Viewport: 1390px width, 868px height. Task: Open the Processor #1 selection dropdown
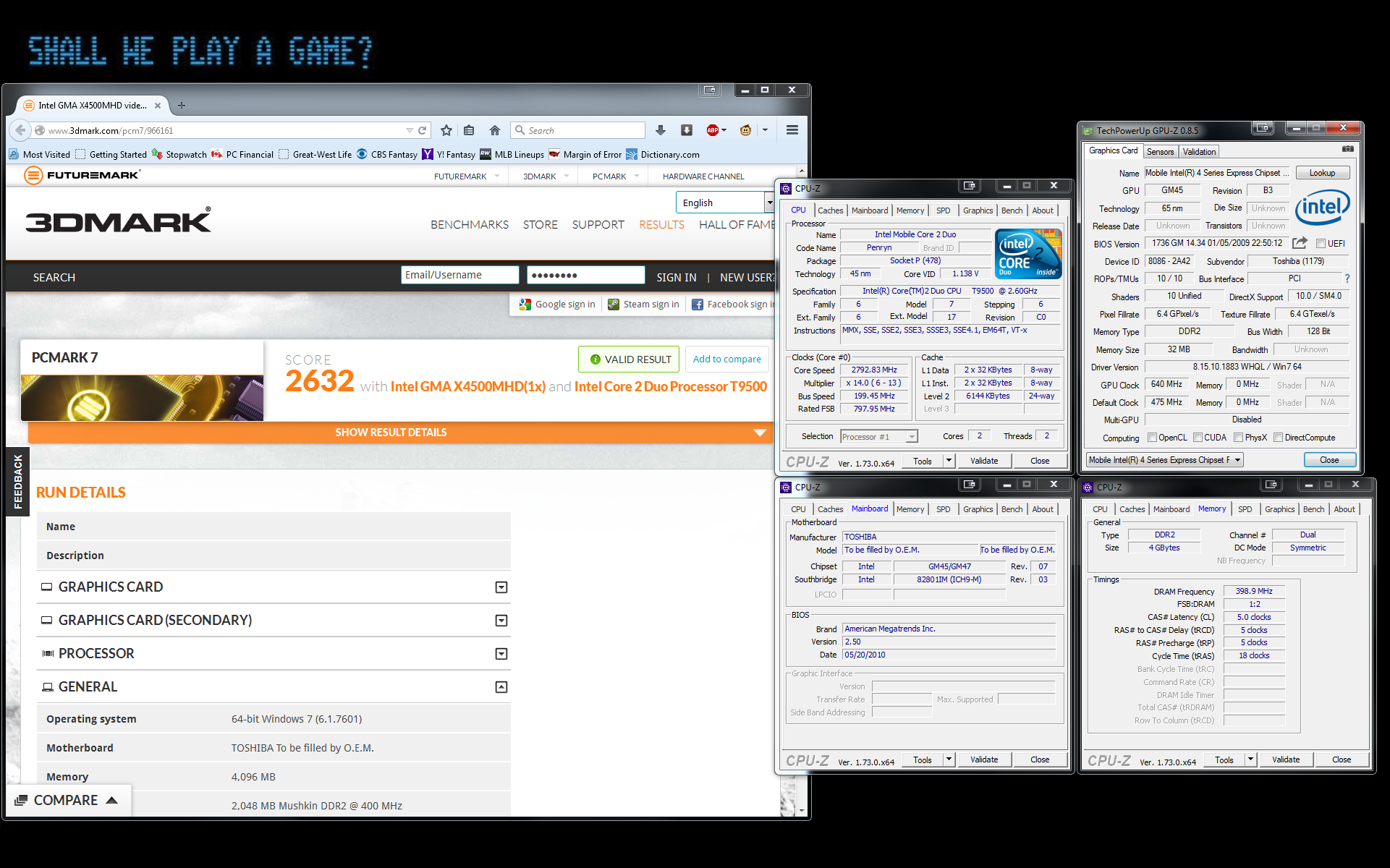tap(879, 437)
